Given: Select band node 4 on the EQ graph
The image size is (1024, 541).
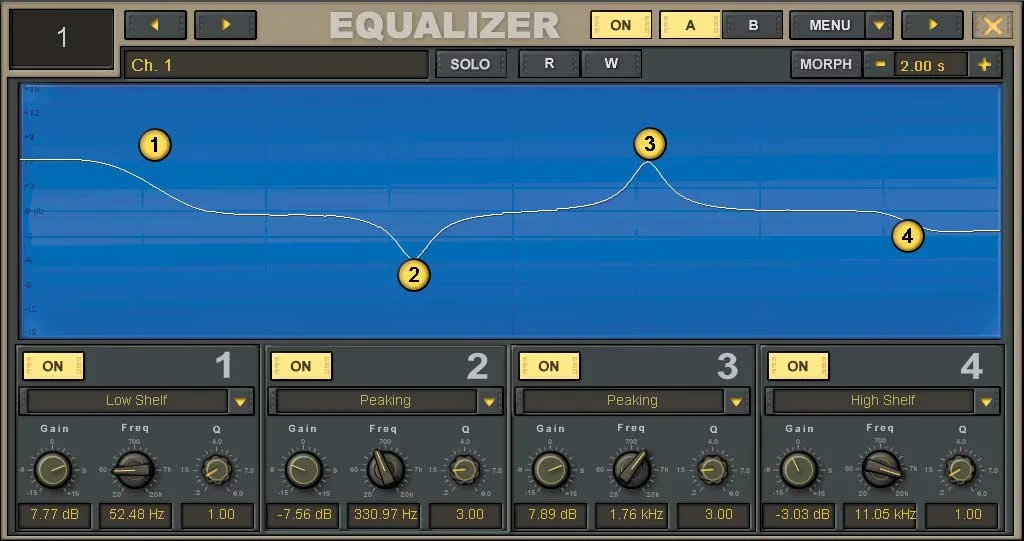Looking at the screenshot, I should pos(908,236).
